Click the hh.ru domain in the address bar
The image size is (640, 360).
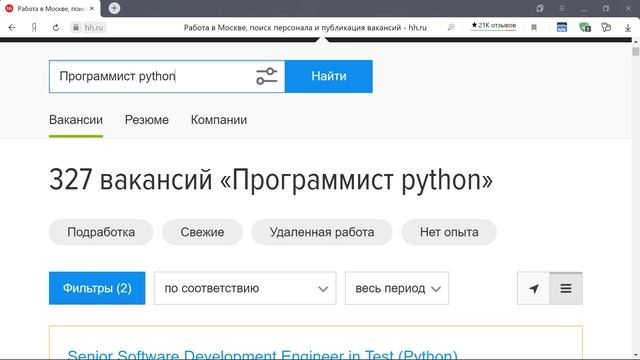point(94,27)
